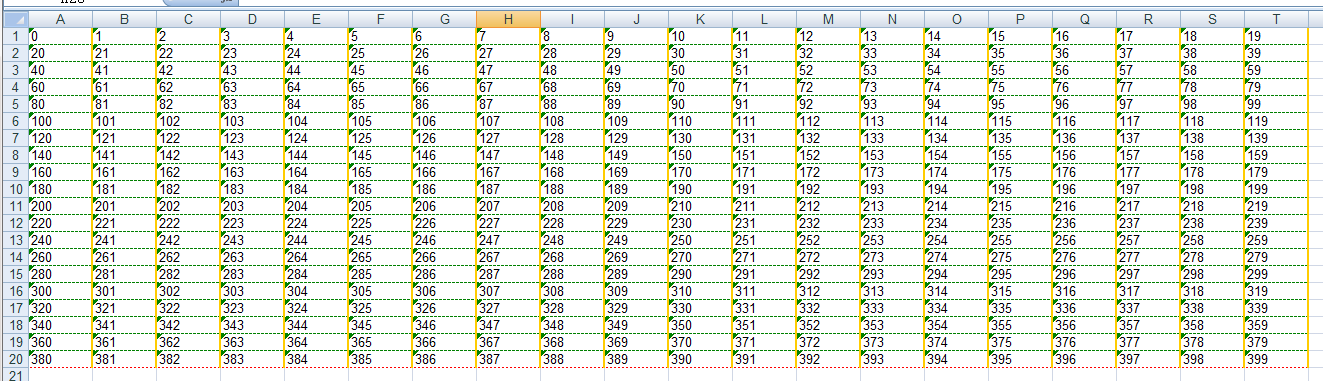Select the cell with value 210
Viewport: 1323px width, 381px height.
click(700, 206)
